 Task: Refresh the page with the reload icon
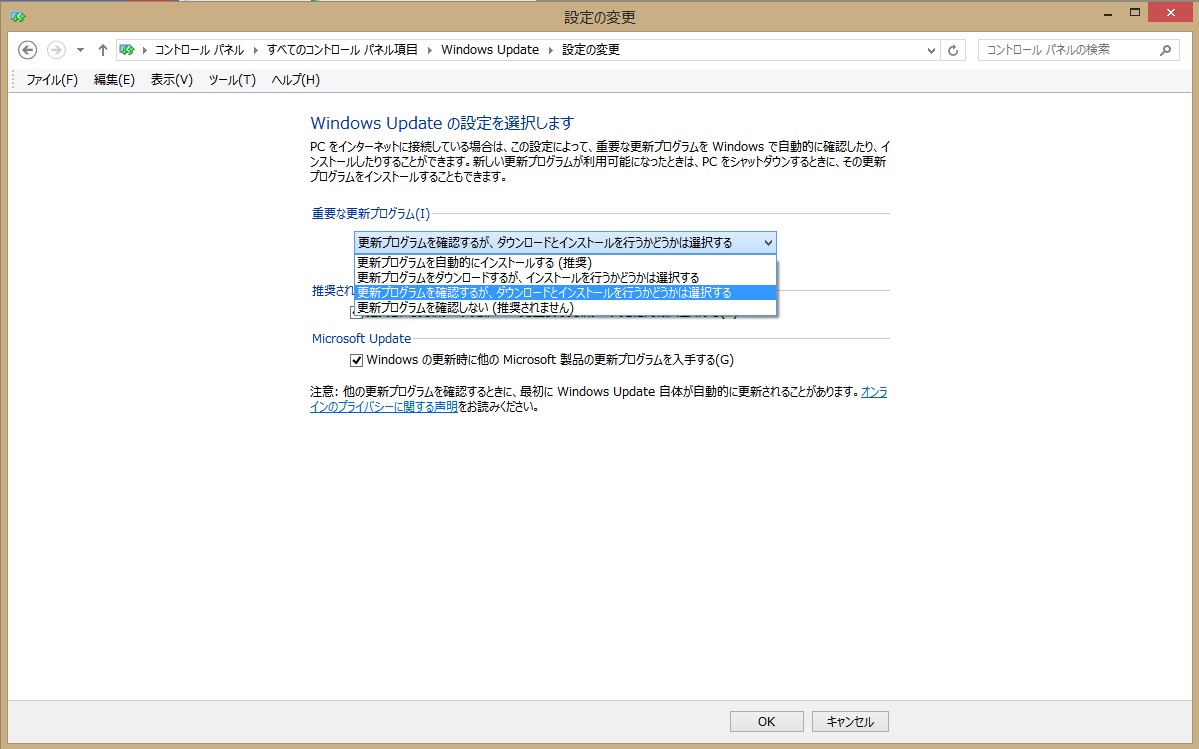[x=953, y=50]
